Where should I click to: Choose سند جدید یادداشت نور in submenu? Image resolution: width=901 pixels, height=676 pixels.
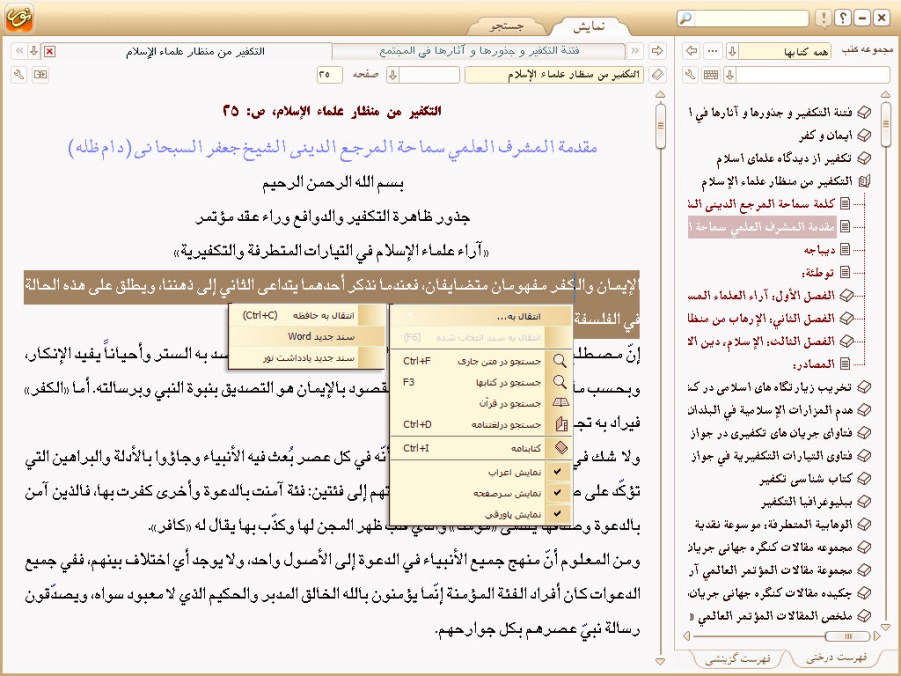tap(307, 358)
